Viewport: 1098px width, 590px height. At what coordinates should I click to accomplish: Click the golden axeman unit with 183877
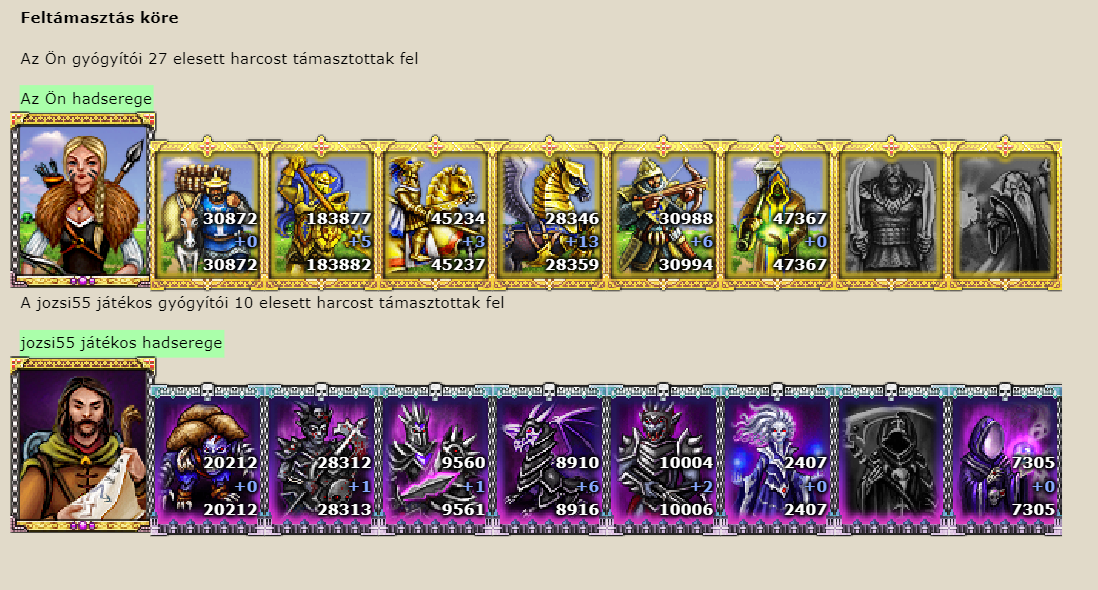tap(321, 214)
